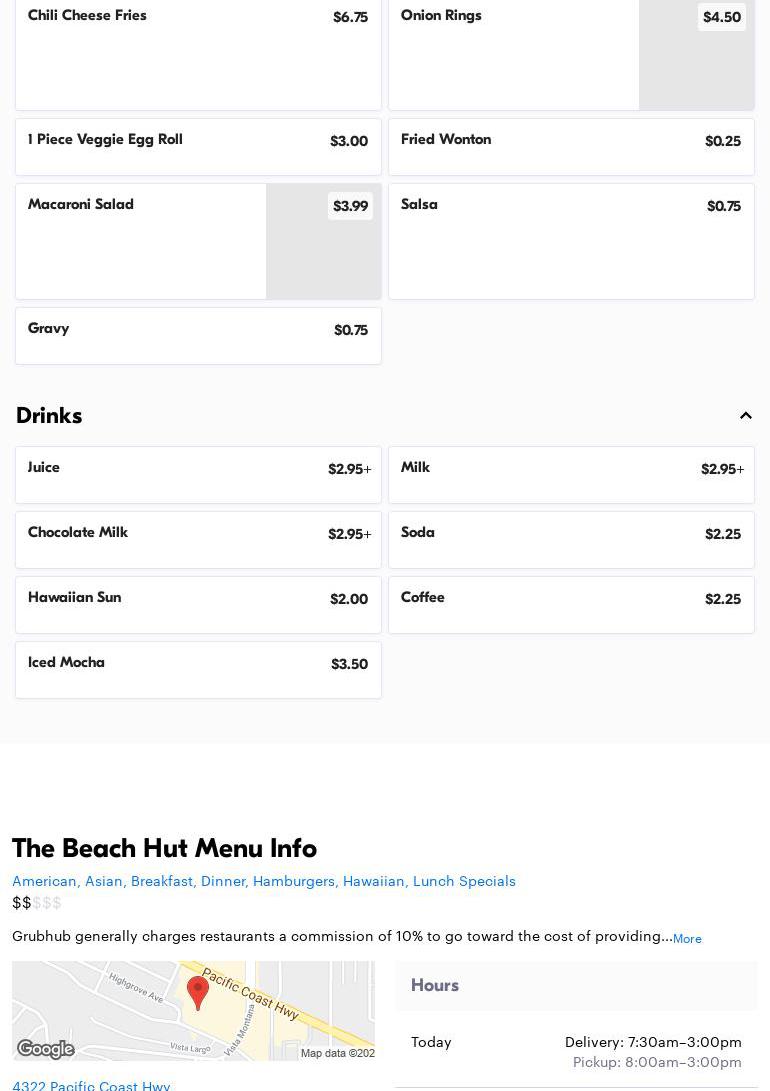This screenshot has height=1091, width=770.
Task: Pick the 1 Piece Veggie Egg Roll
Action: click(x=198, y=147)
